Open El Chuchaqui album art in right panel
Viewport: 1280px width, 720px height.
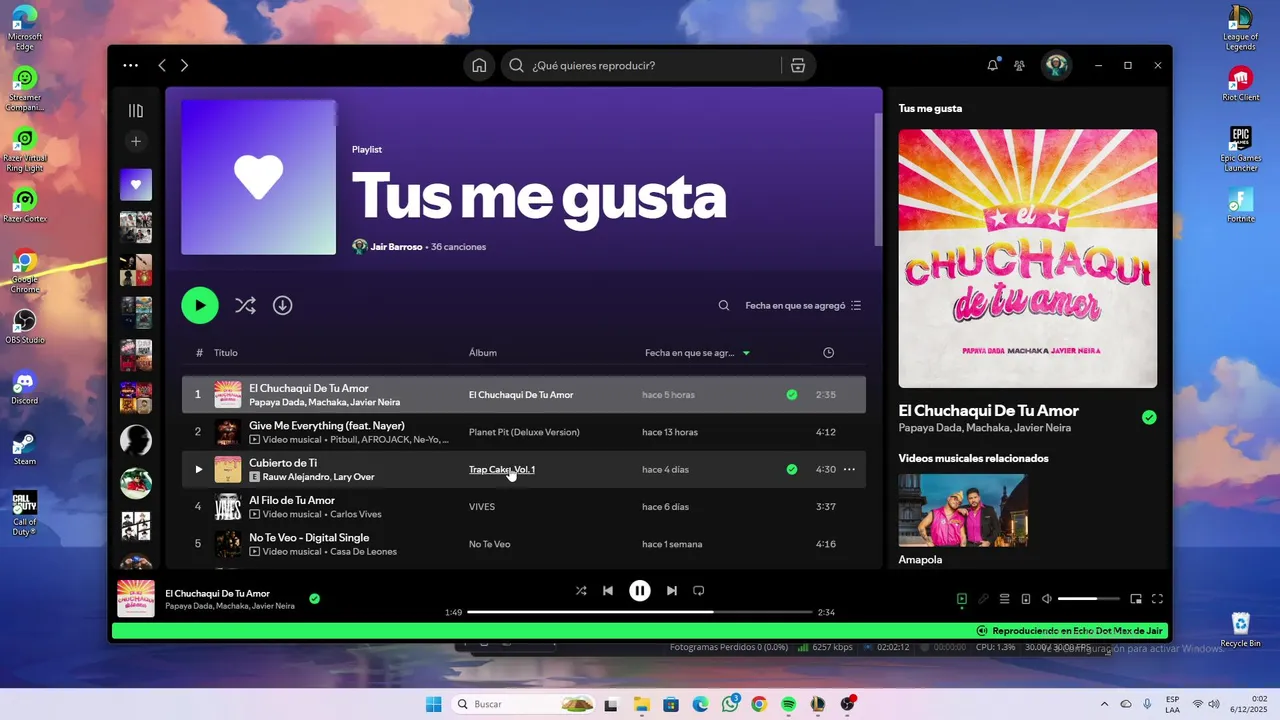[x=1028, y=258]
